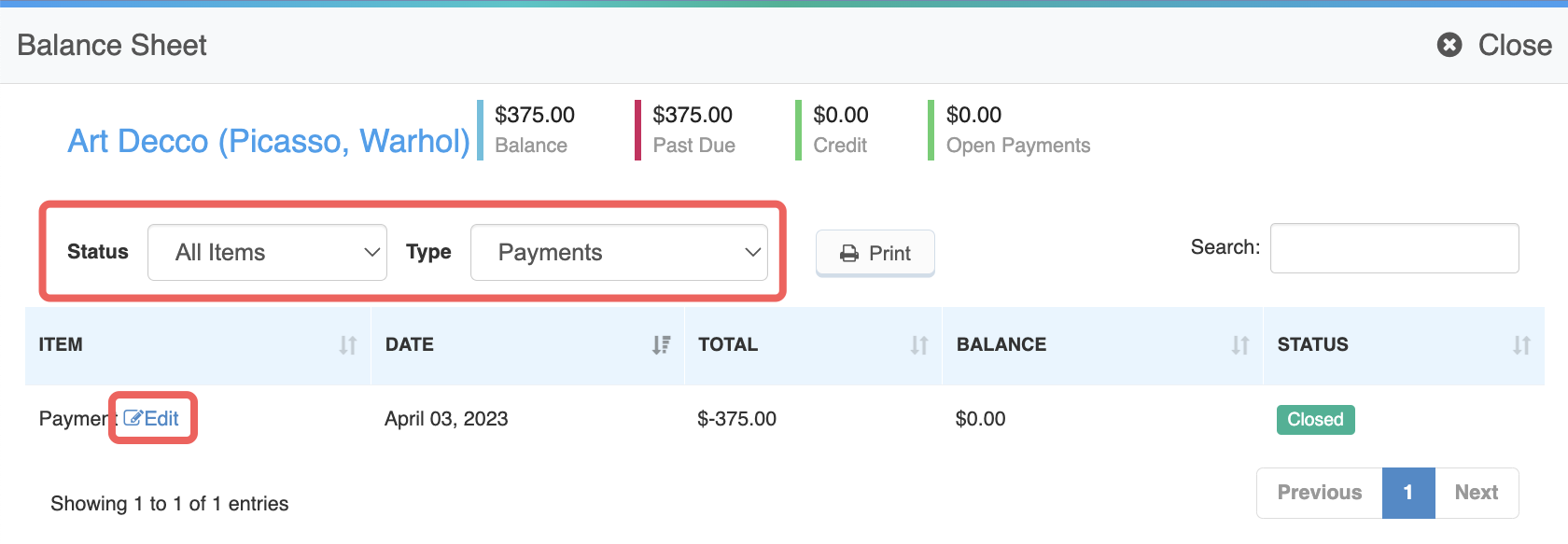Click the pencil edit icon beside Payment
This screenshot has width=1568, height=544.
pyautogui.click(x=133, y=418)
